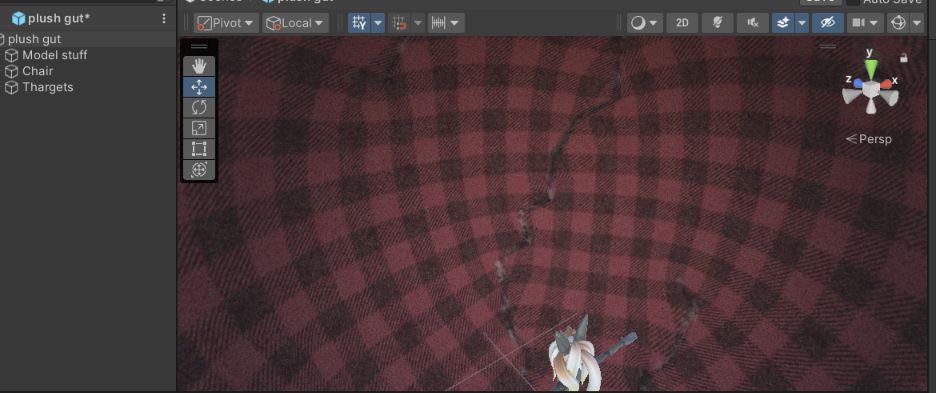Open grid visibility options arrow
Image resolution: width=936 pixels, height=393 pixels.
click(x=378, y=23)
